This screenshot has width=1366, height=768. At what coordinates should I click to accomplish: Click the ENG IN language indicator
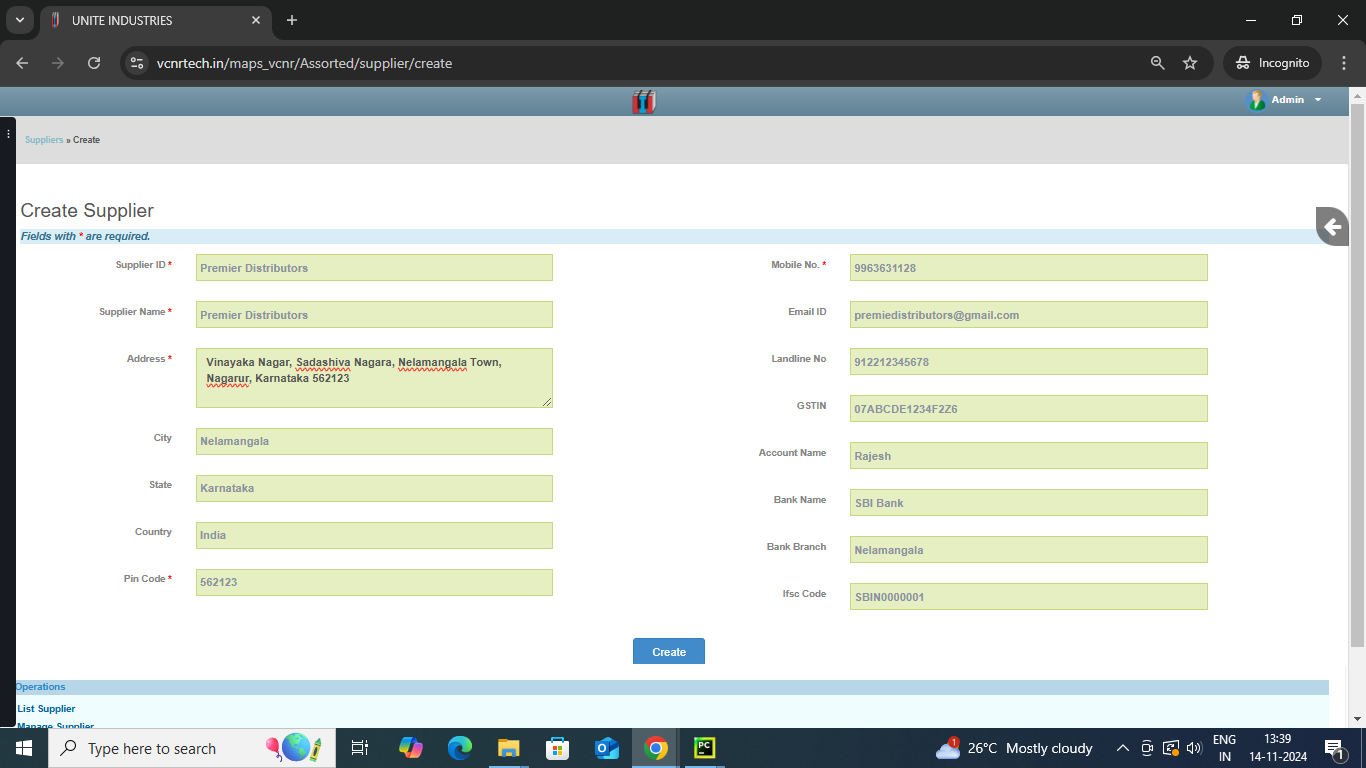click(x=1224, y=748)
